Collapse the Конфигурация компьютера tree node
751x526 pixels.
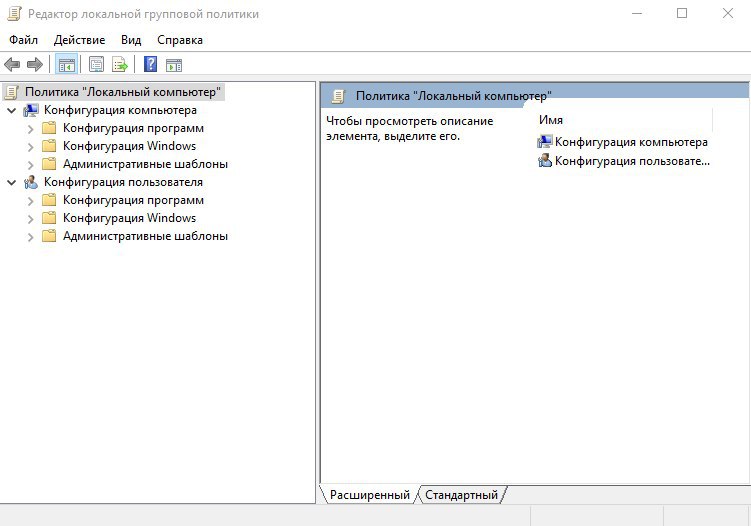[12, 111]
